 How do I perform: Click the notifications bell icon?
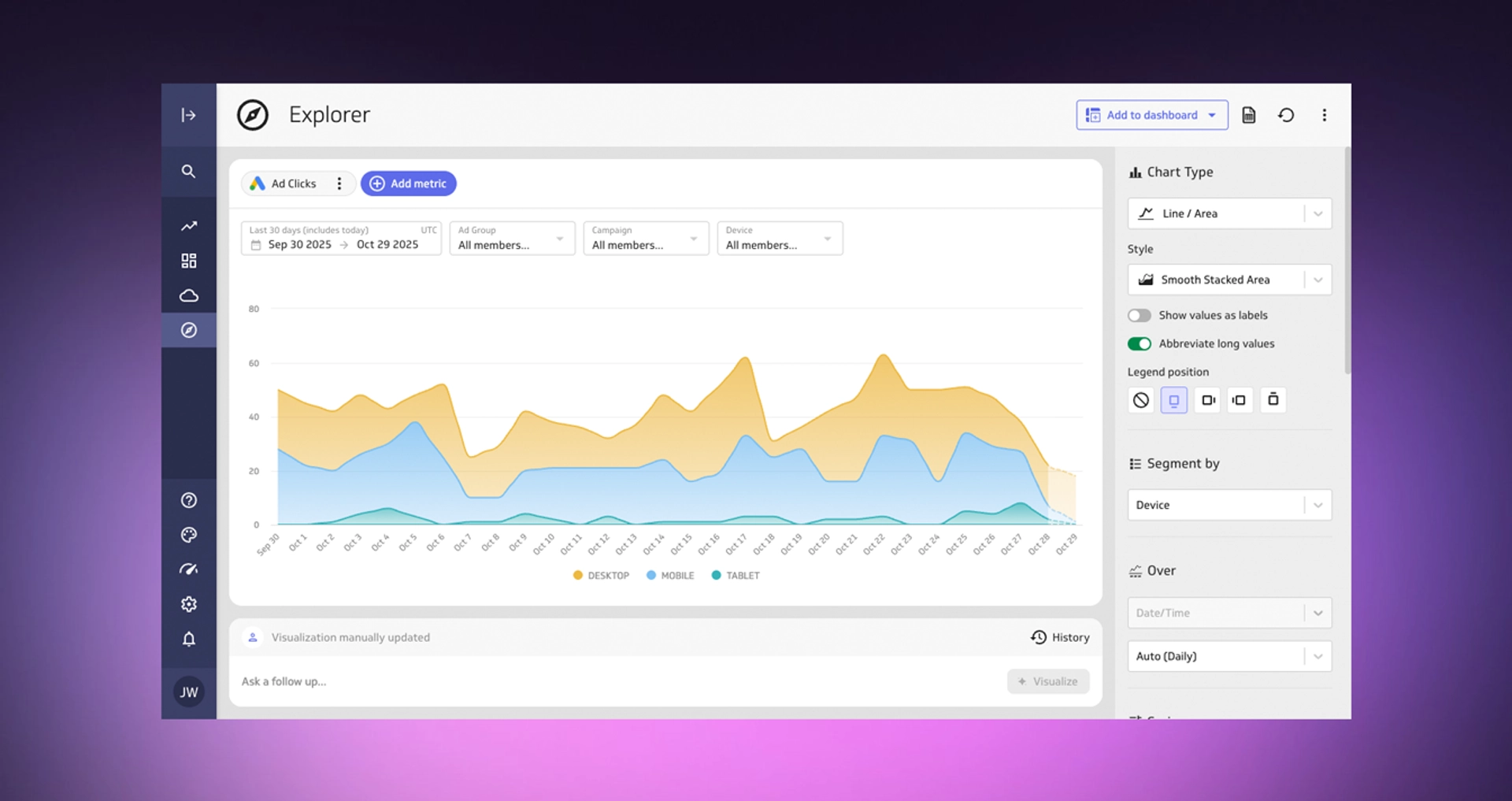click(x=188, y=639)
